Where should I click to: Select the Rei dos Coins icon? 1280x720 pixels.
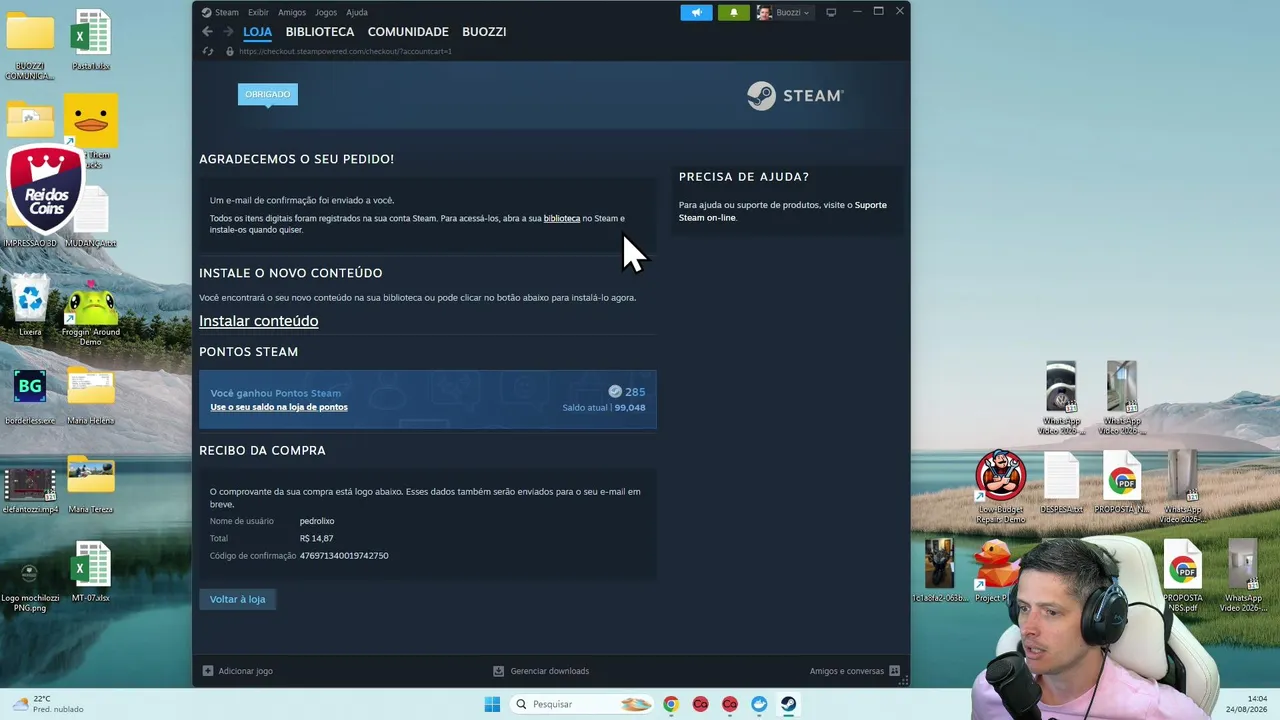(45, 188)
